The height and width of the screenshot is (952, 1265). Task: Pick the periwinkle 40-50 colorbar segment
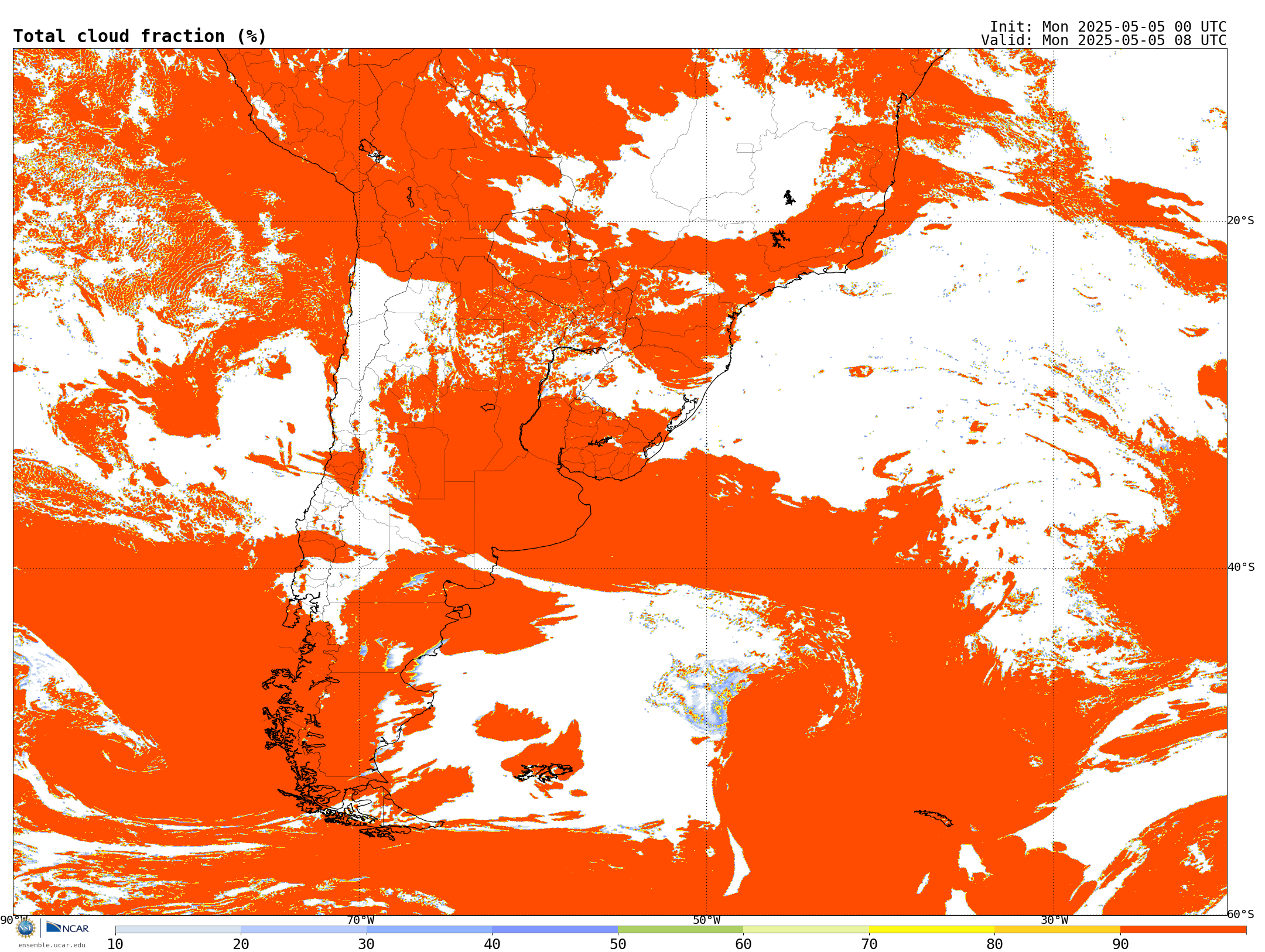pyautogui.click(x=555, y=930)
